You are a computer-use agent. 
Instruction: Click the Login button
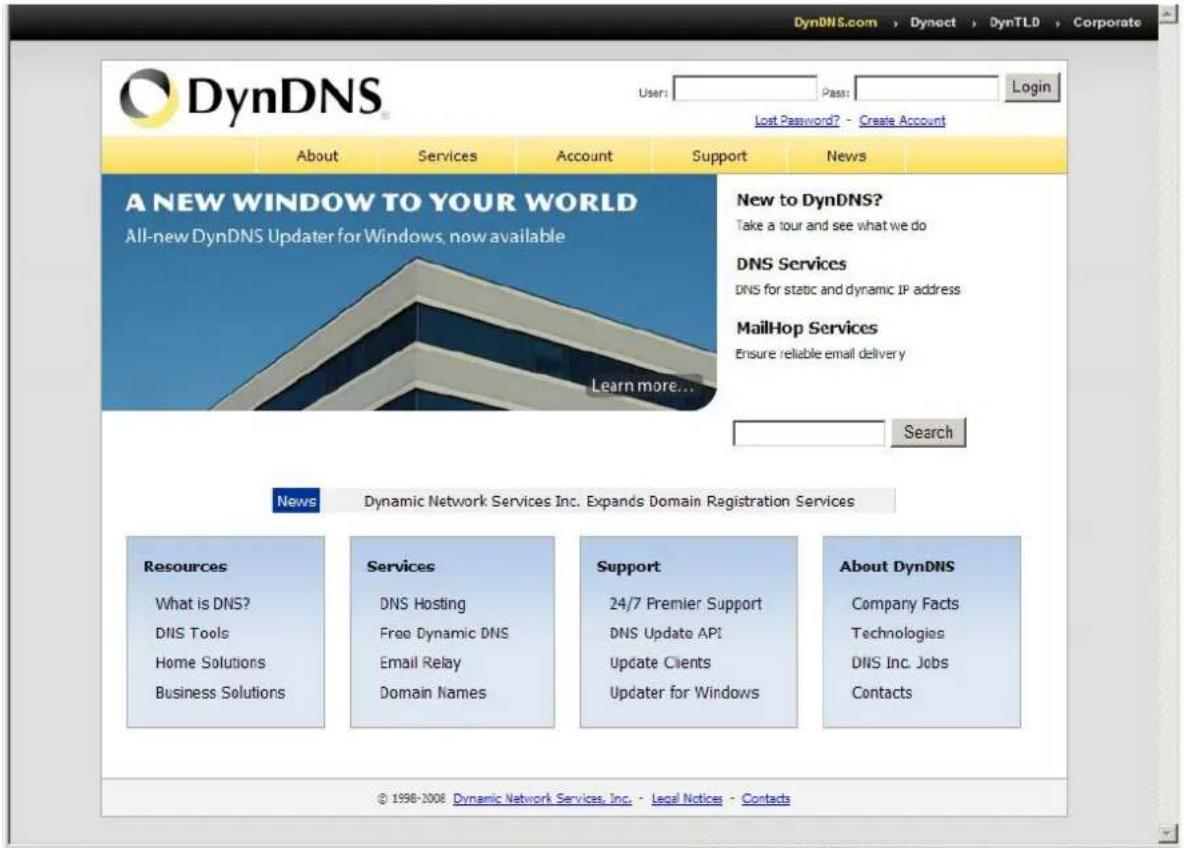(x=1031, y=87)
